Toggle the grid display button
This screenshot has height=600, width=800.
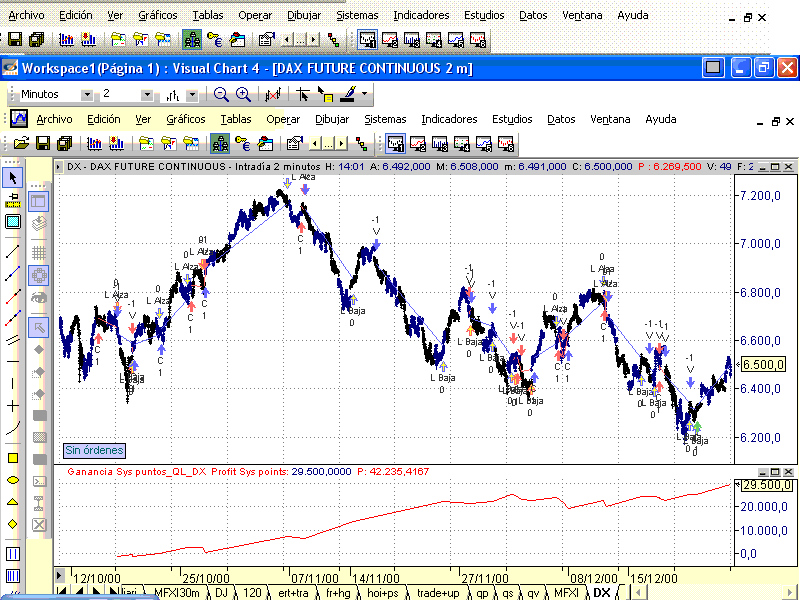[x=39, y=253]
